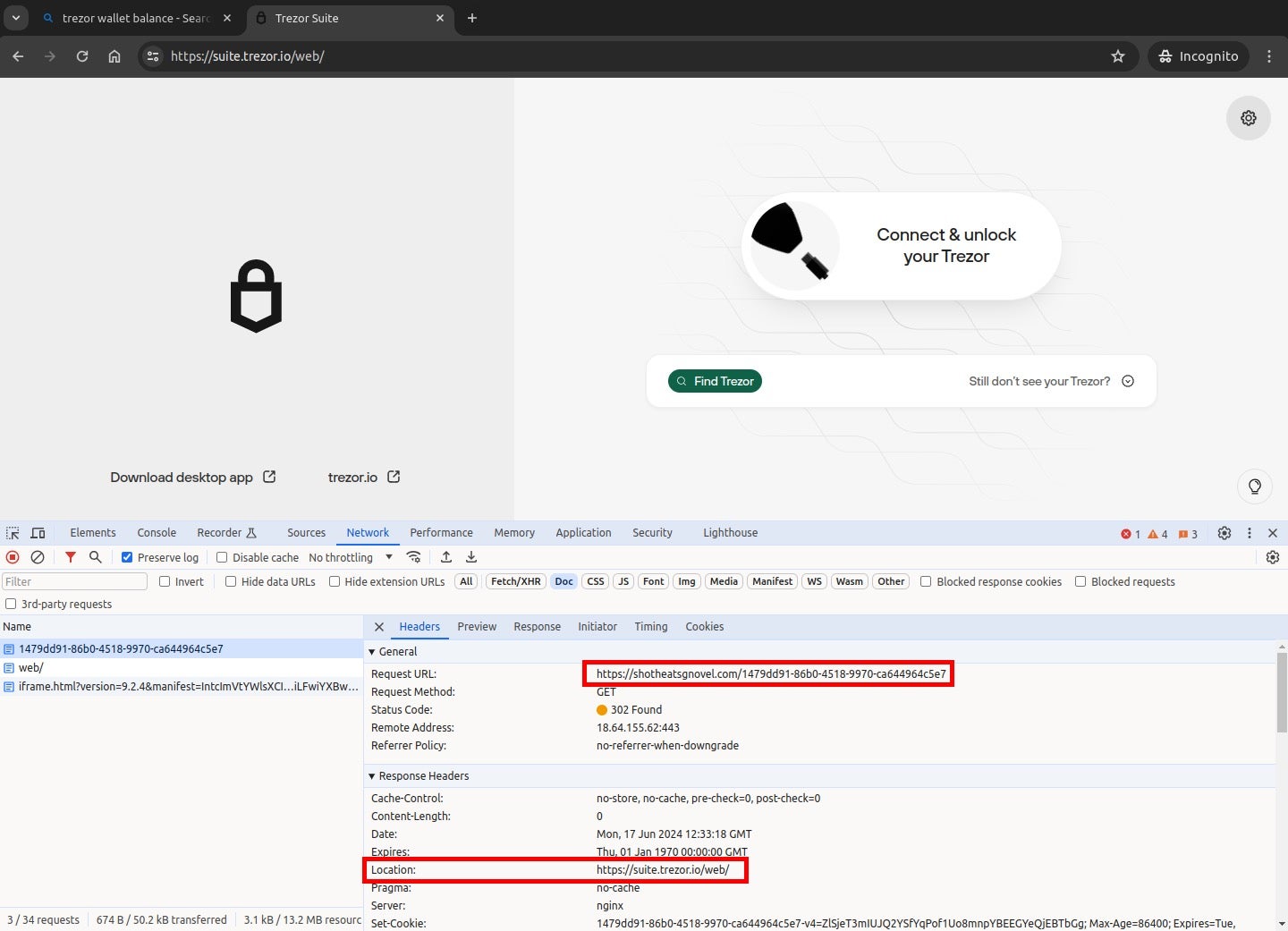Screen dimensions: 1288x931
Task: Click the record network log button
Action: tap(13, 557)
